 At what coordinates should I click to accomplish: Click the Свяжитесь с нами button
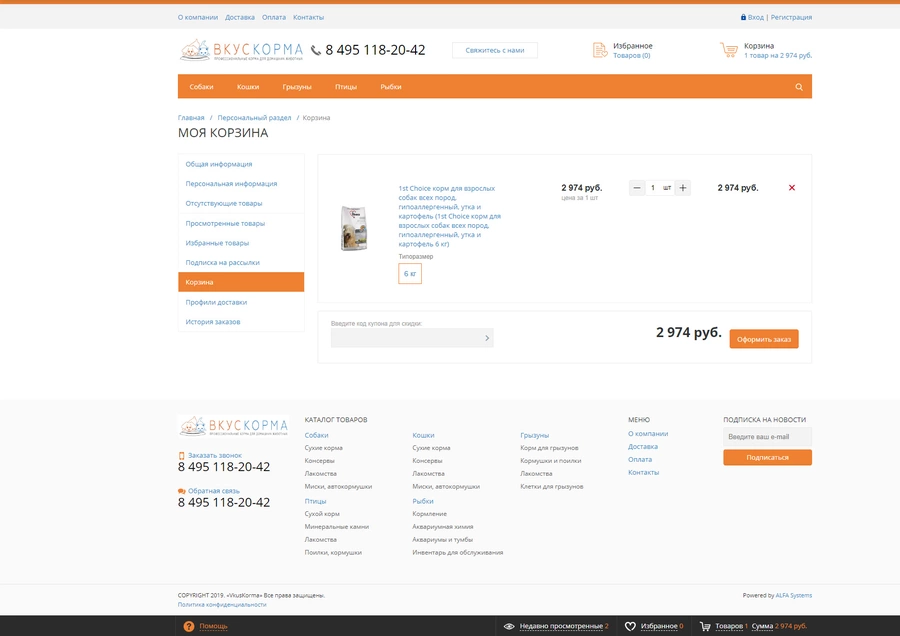[495, 51]
